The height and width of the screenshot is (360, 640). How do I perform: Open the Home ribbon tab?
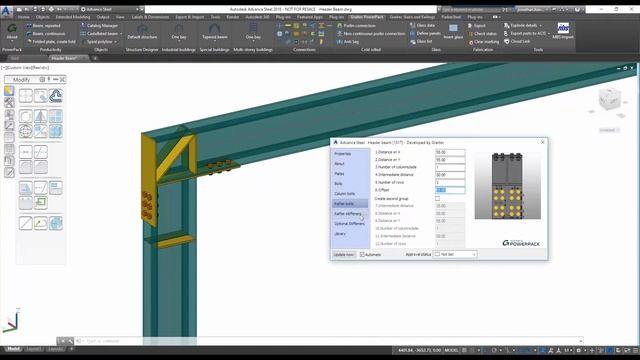tap(23, 17)
